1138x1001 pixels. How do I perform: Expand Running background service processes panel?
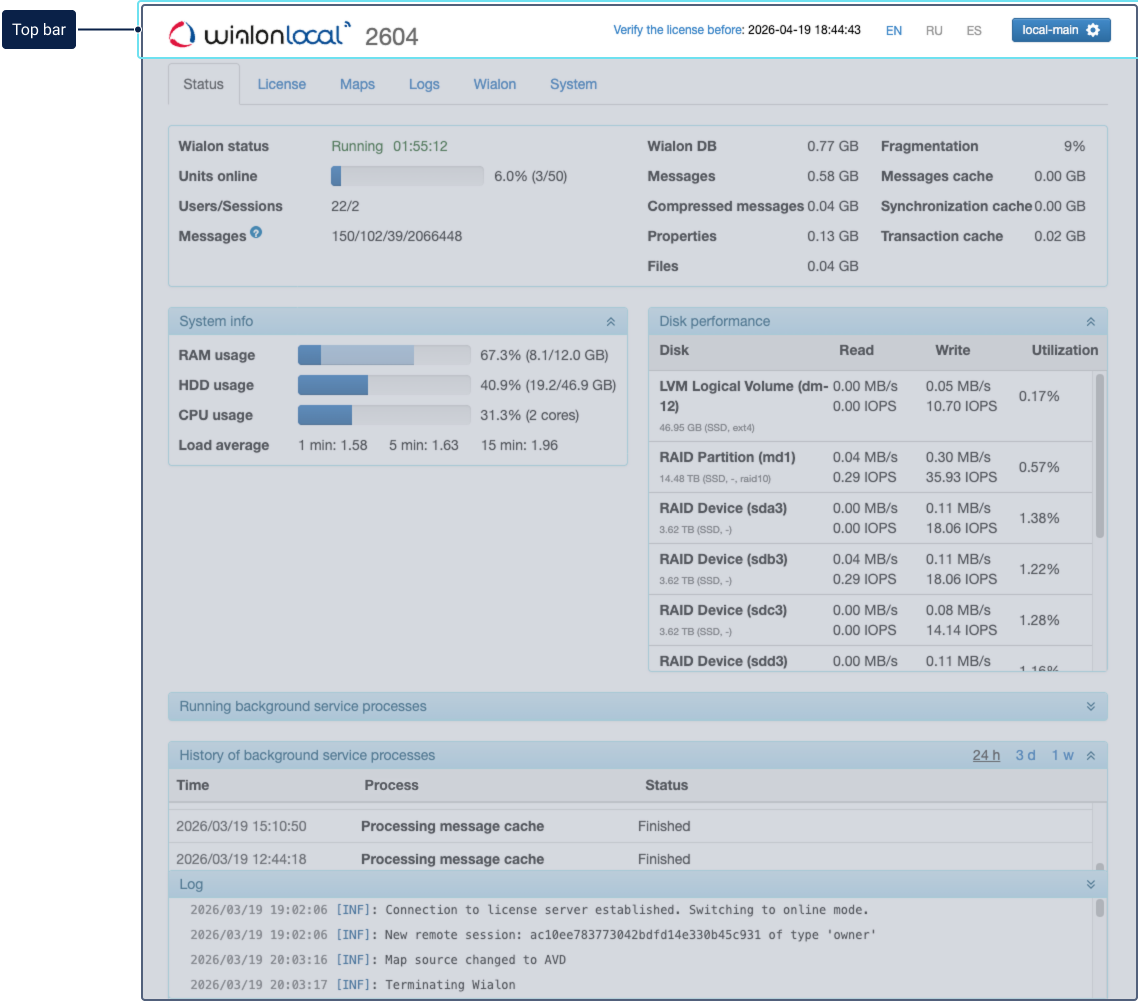(x=1090, y=707)
